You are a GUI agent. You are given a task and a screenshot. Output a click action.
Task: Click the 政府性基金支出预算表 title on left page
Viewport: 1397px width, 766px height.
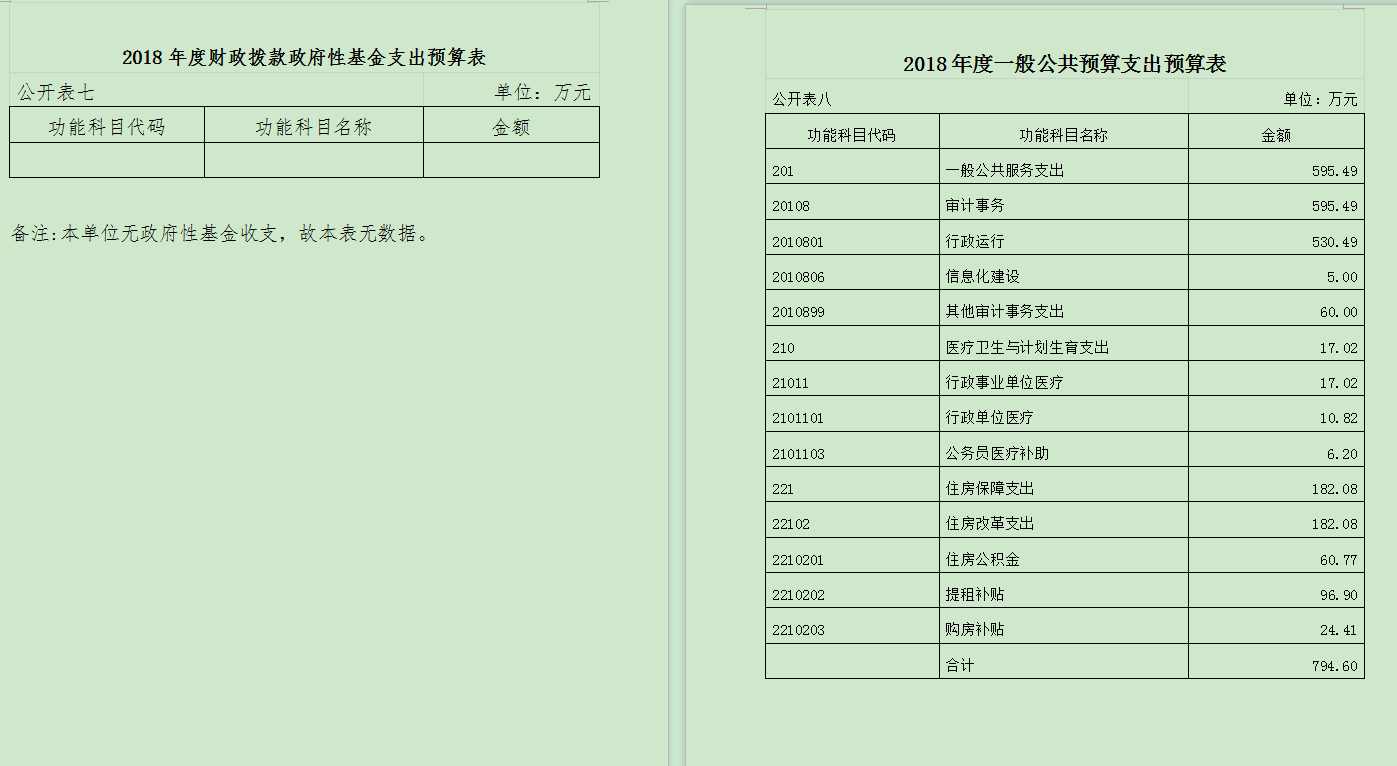304,57
